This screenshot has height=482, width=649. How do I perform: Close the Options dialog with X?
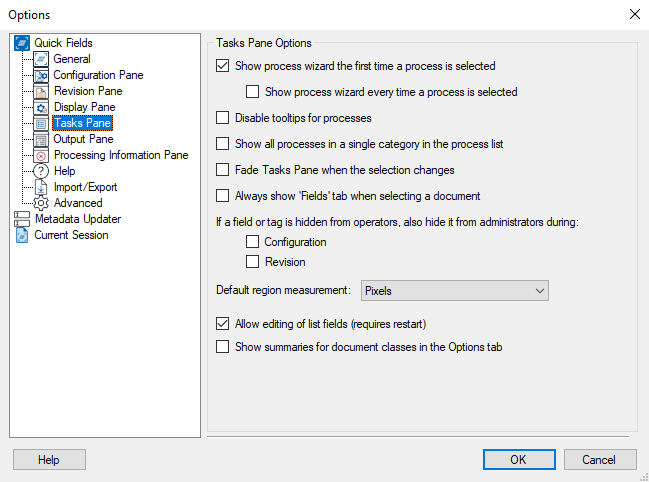(x=635, y=14)
